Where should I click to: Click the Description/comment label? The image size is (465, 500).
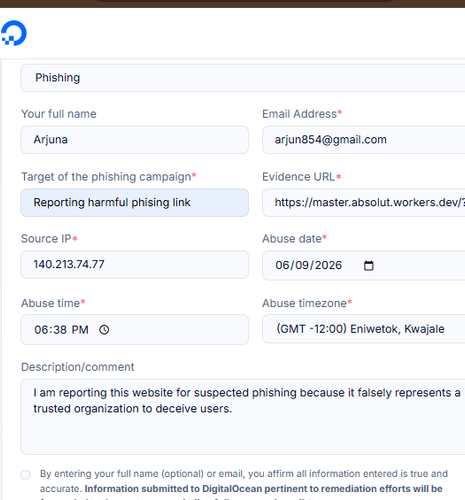coord(77,367)
